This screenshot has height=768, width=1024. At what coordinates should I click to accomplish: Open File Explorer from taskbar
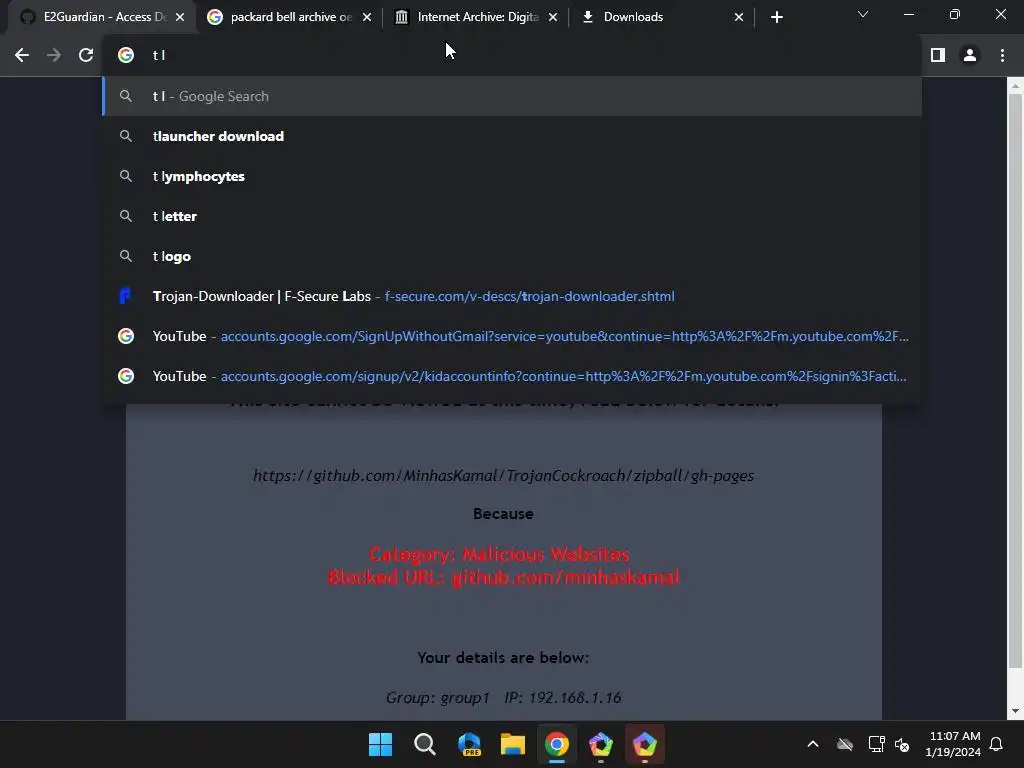pos(513,744)
